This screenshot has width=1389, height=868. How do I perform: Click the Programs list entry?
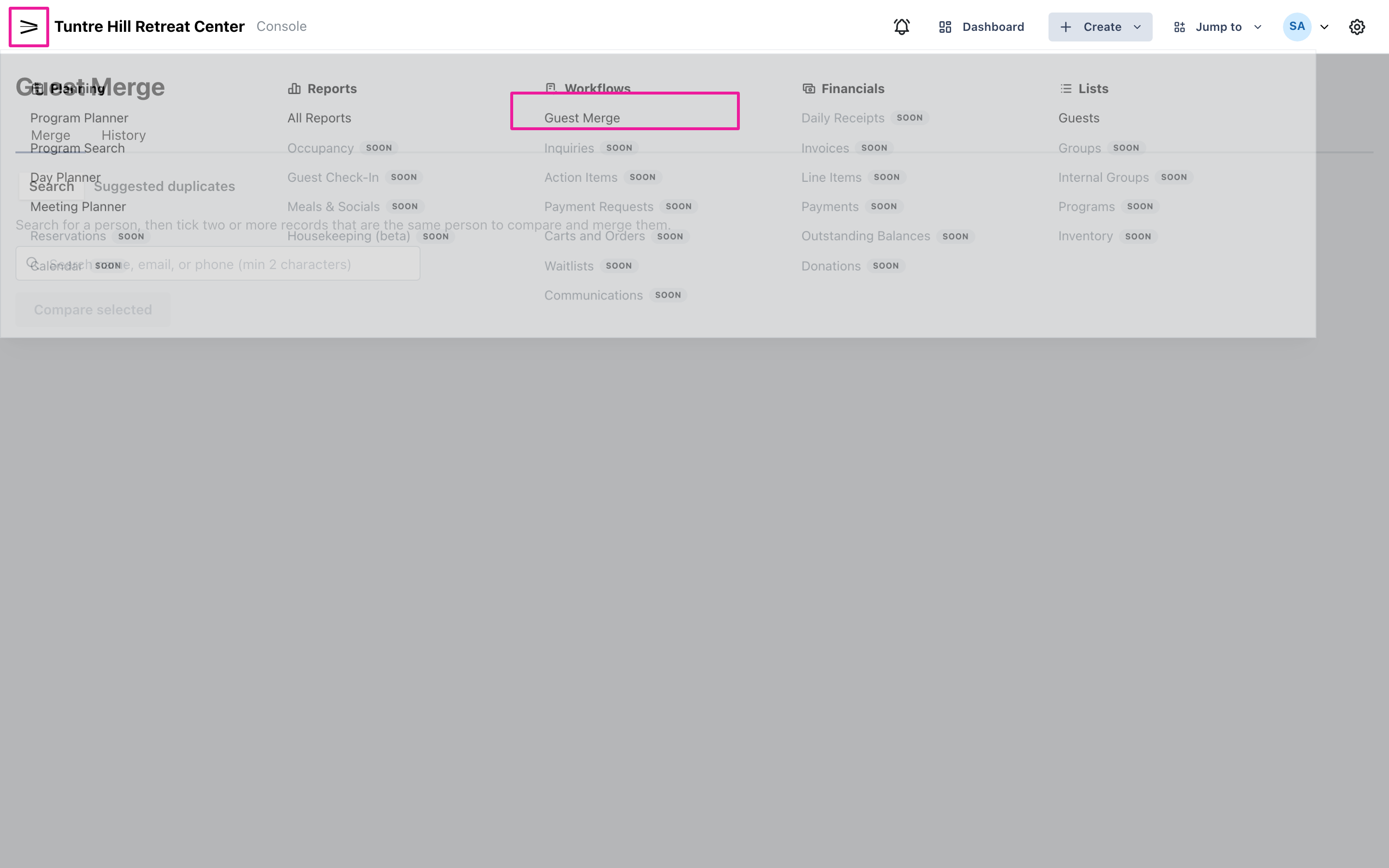click(1087, 207)
